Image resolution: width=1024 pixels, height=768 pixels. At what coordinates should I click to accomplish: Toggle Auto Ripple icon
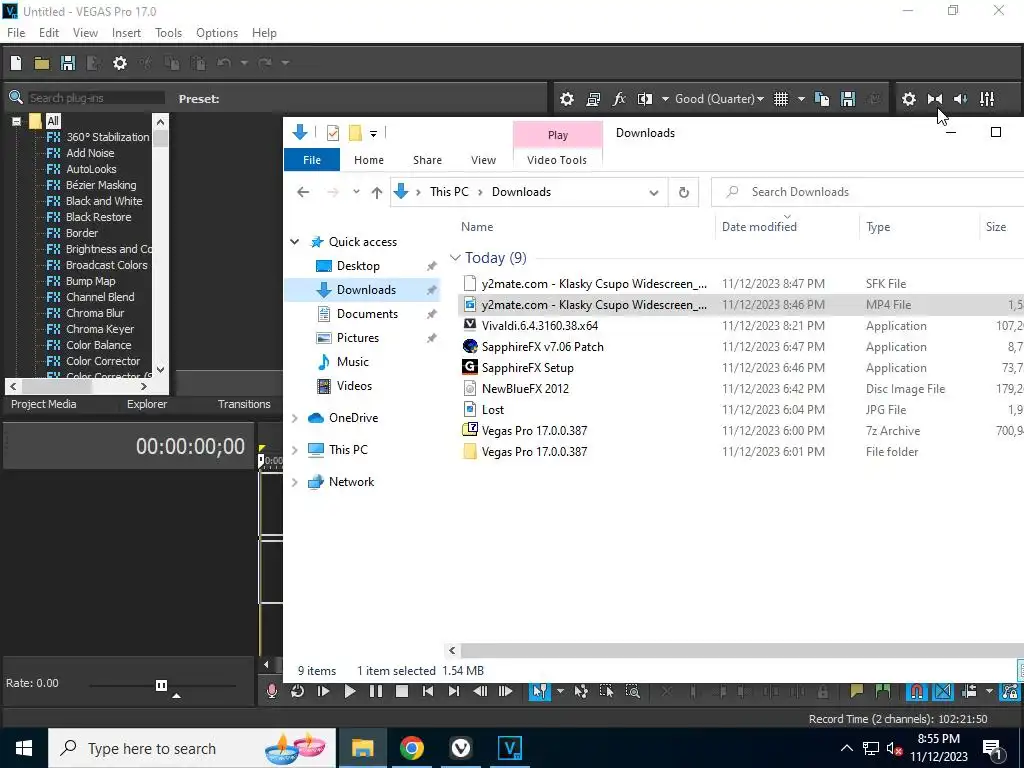click(x=969, y=691)
